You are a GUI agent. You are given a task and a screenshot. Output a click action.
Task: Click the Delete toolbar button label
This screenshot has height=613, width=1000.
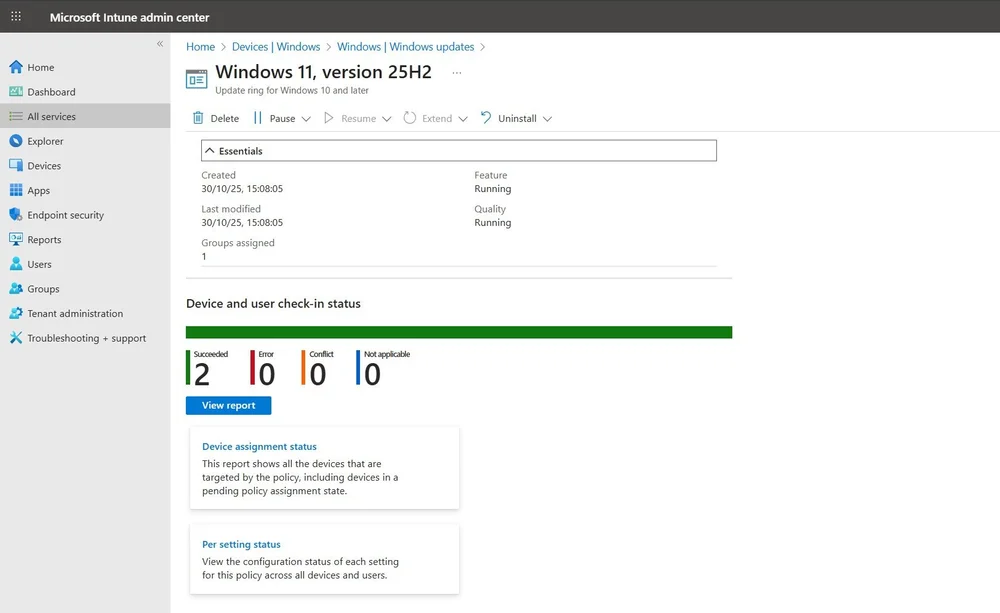224,119
